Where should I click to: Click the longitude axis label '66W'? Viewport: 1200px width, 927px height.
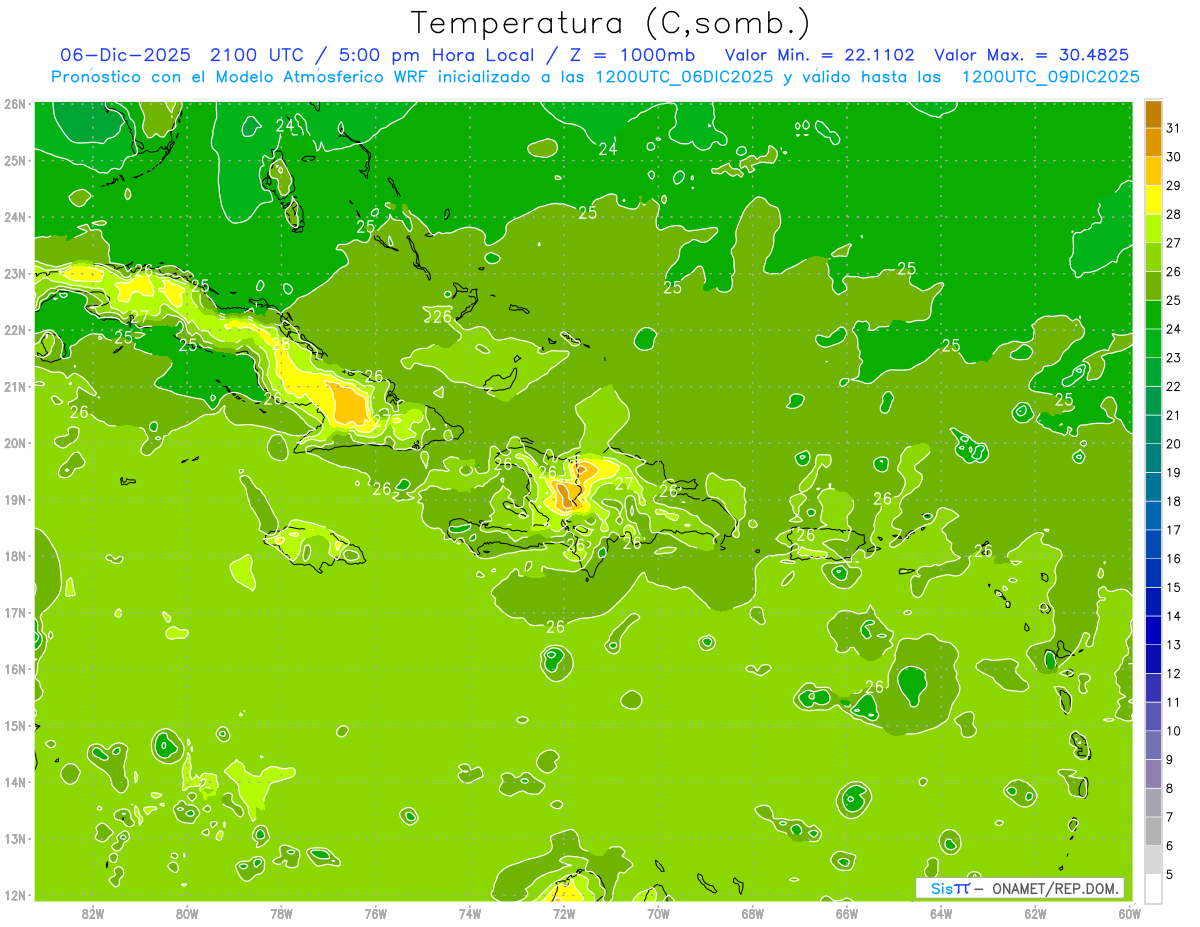(846, 913)
